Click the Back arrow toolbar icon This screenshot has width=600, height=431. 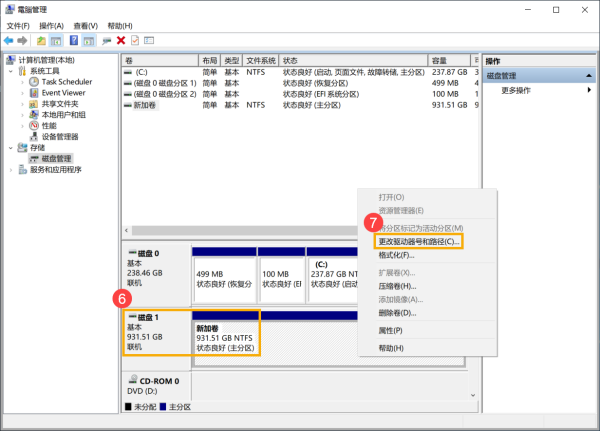coord(9,40)
